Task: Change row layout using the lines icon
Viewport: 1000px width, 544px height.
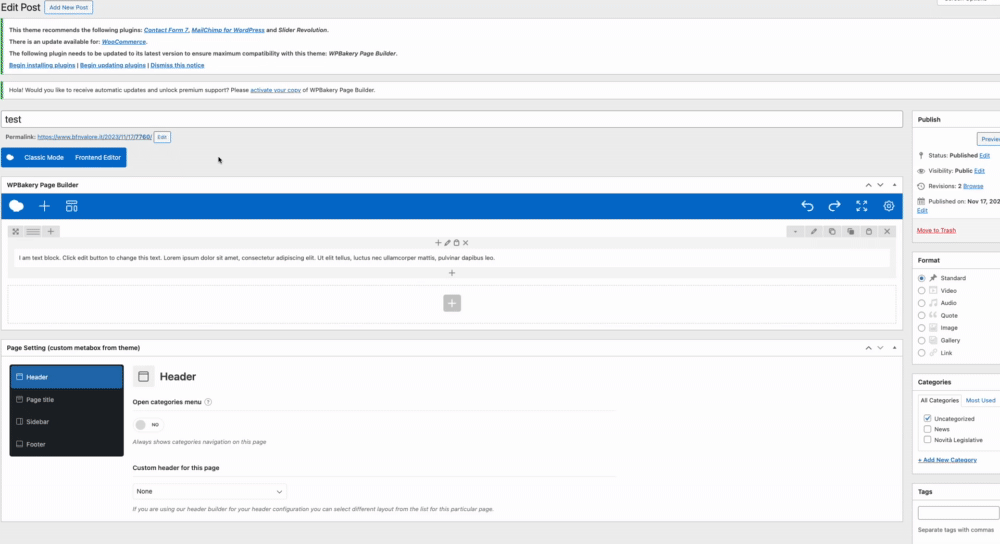Action: pos(33,232)
